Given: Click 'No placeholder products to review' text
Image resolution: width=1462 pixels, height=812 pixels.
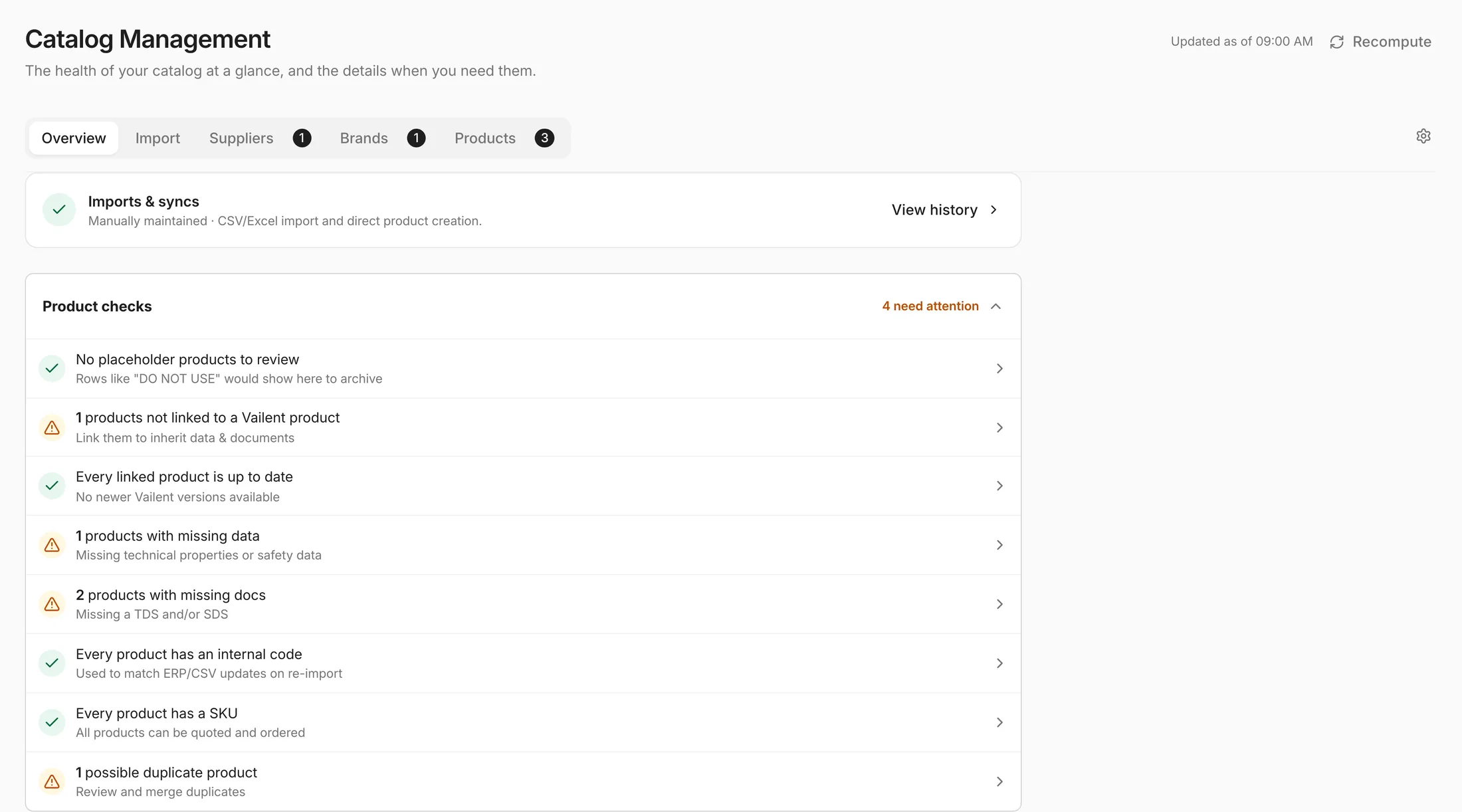Looking at the screenshot, I should click(x=187, y=359).
